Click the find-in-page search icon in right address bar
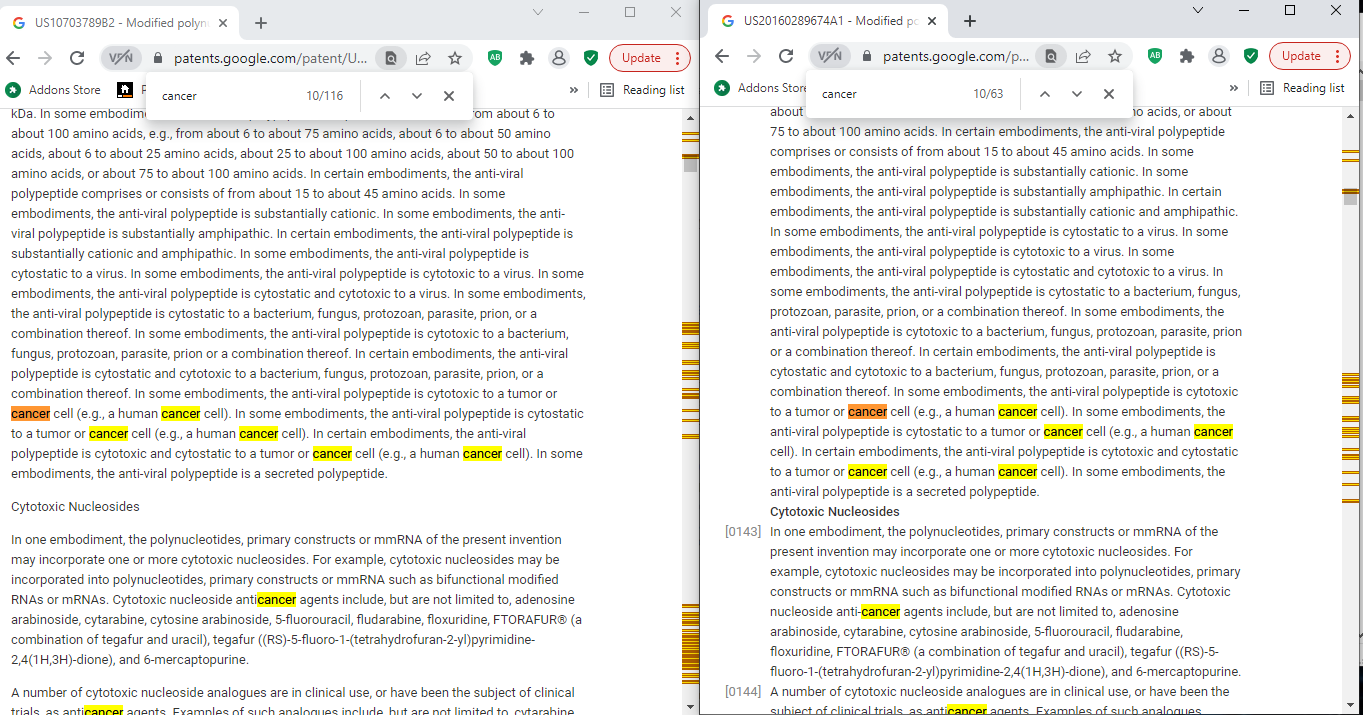This screenshot has height=715, width=1363. point(1051,56)
